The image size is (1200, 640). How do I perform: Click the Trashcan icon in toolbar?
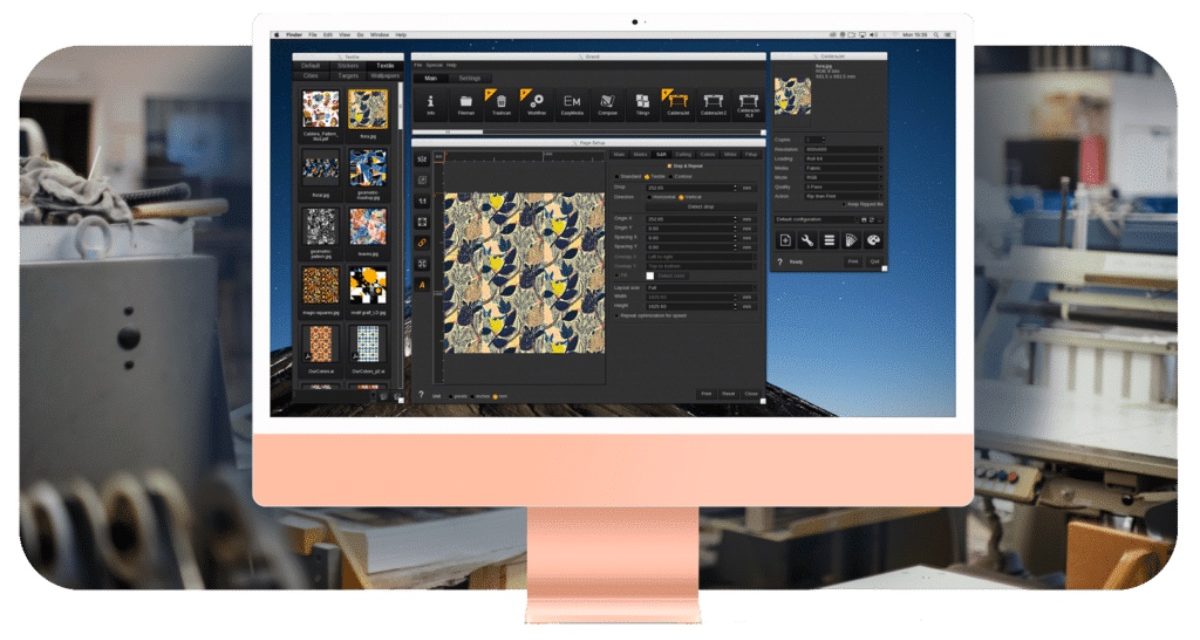501,102
